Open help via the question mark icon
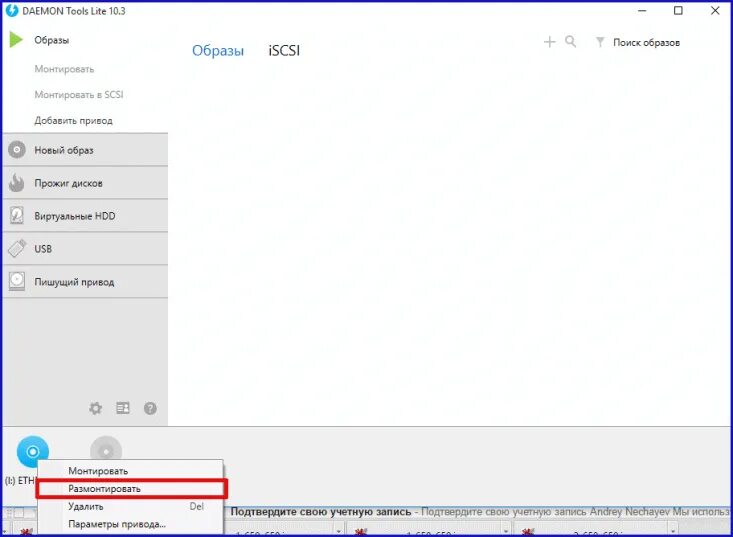733x537 pixels. 150,408
